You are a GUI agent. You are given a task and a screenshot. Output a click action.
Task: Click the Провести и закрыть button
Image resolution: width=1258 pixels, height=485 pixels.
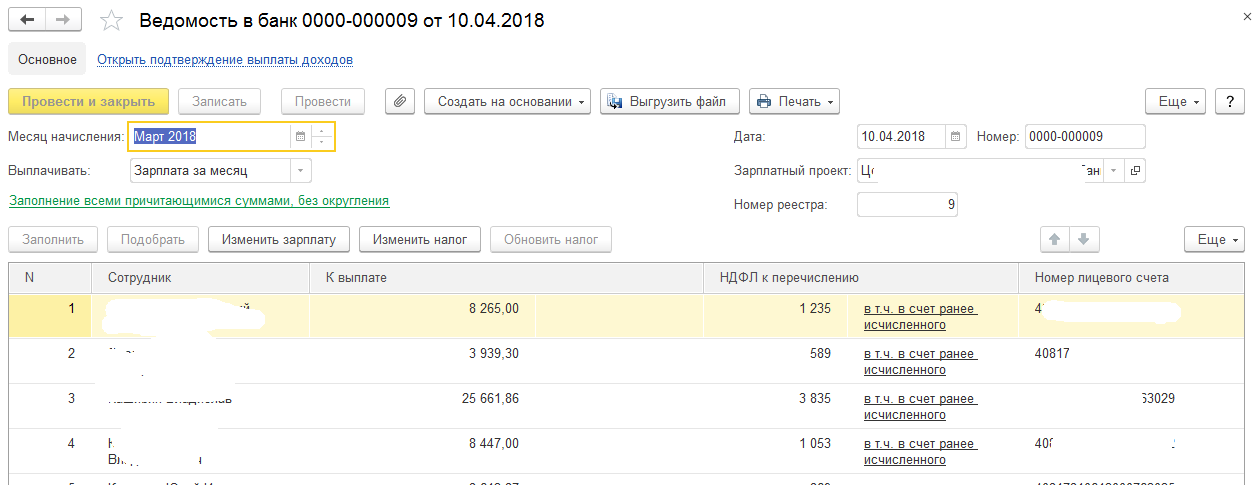click(88, 101)
